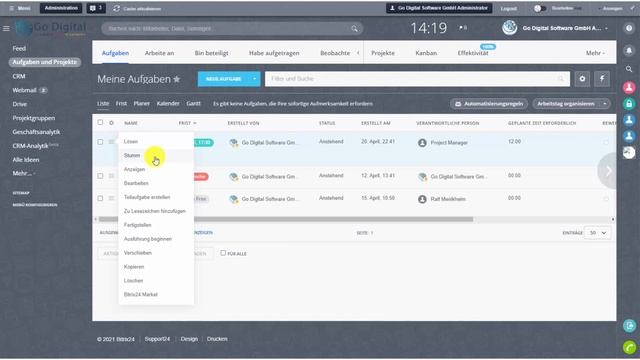Viewport: 640px width, 360px height.
Task: Sort by the Frist column header
Action: (x=187, y=123)
